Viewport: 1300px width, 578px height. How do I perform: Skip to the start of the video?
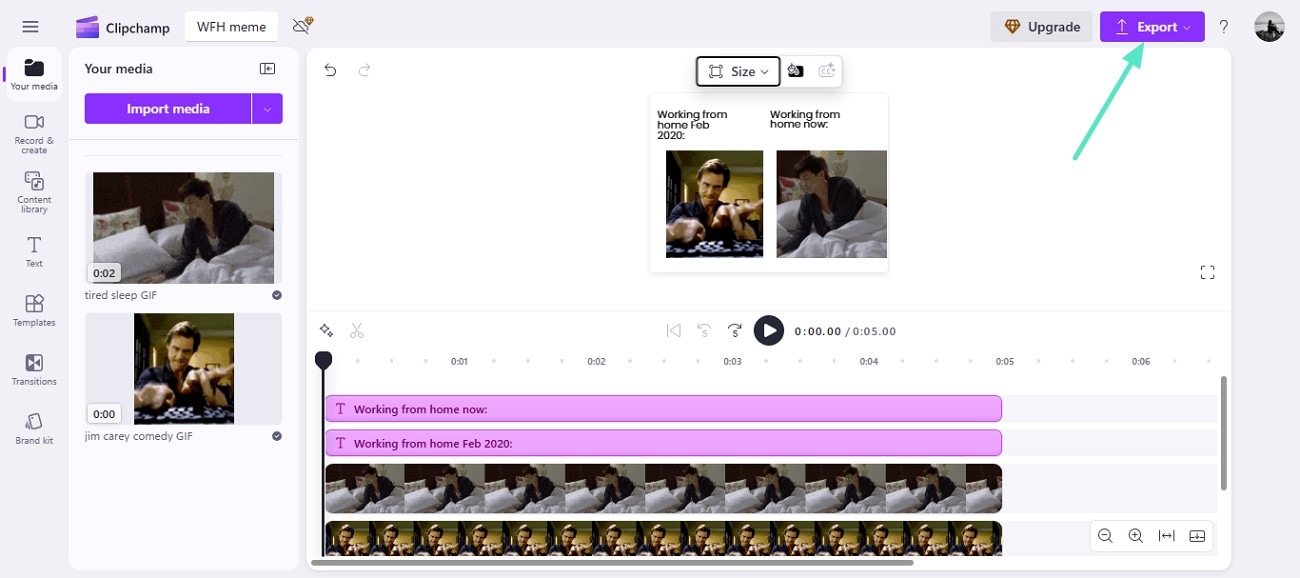click(674, 330)
